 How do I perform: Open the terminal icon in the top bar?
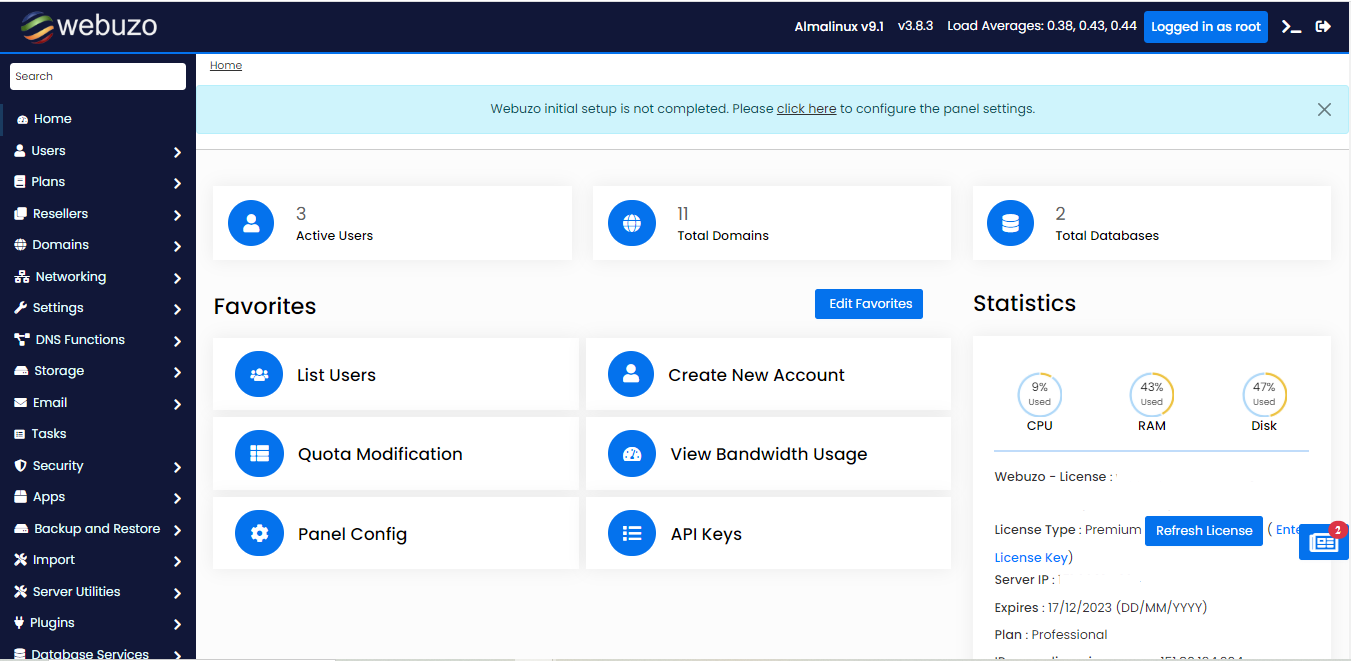point(1290,27)
